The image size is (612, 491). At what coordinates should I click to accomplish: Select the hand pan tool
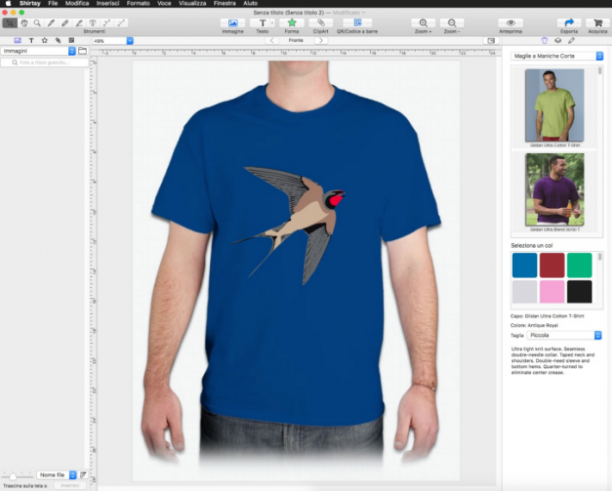(x=24, y=23)
